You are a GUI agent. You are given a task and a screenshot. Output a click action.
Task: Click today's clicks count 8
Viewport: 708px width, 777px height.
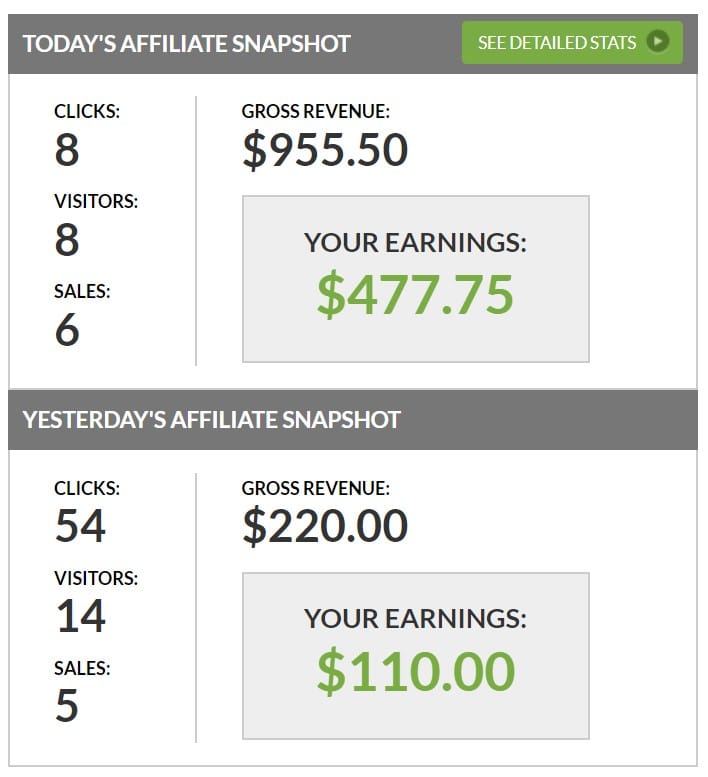(67, 150)
